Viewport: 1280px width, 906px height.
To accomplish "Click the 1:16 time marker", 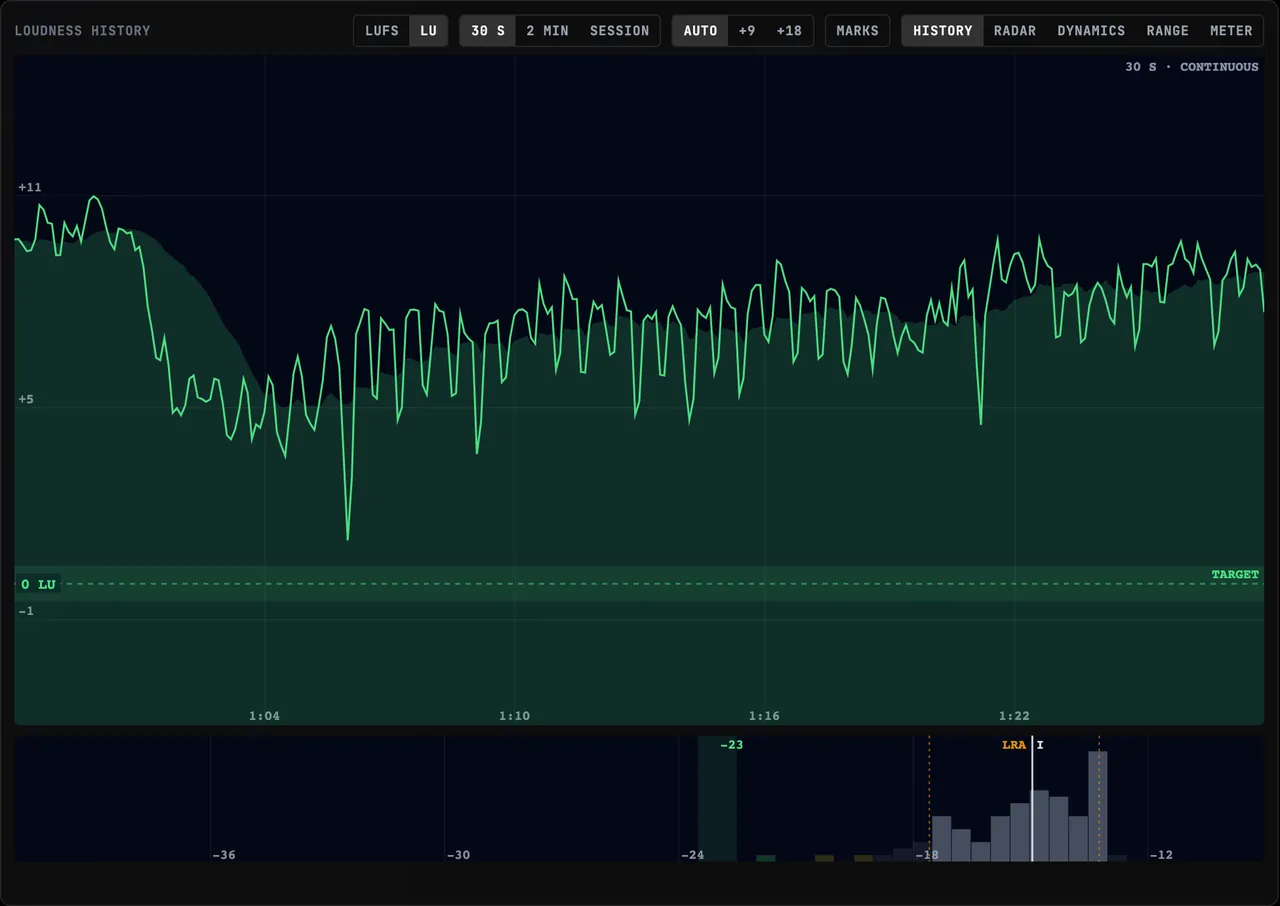I will coord(764,715).
